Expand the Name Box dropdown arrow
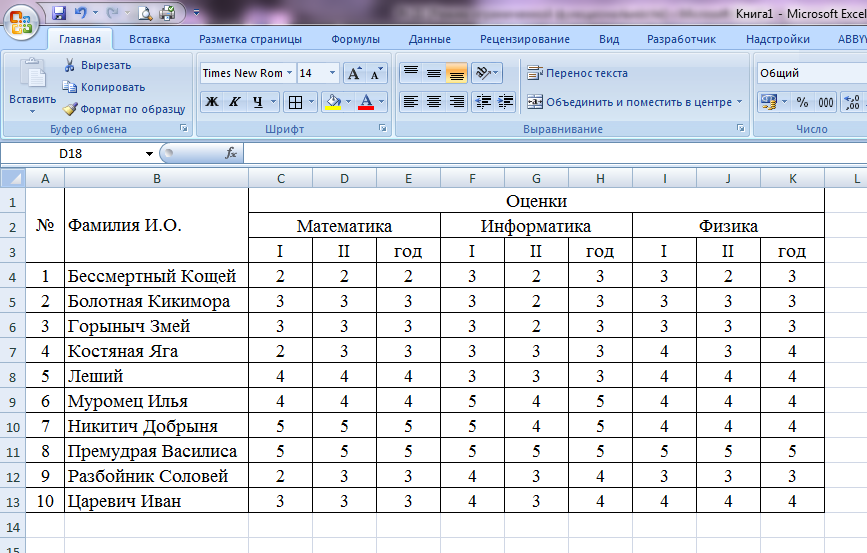The height and width of the screenshot is (553, 867). pos(149,154)
